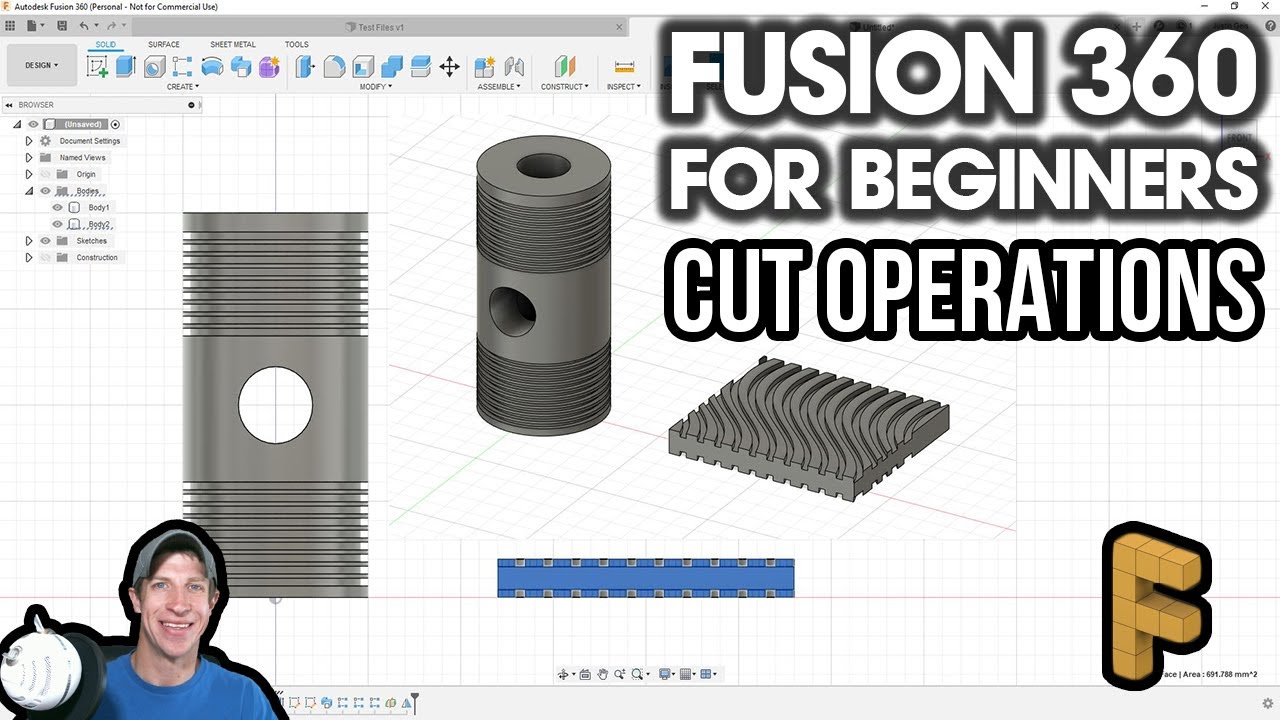Select the Test Files v1 document tab
The width and height of the screenshot is (1280, 720).
coord(380,27)
